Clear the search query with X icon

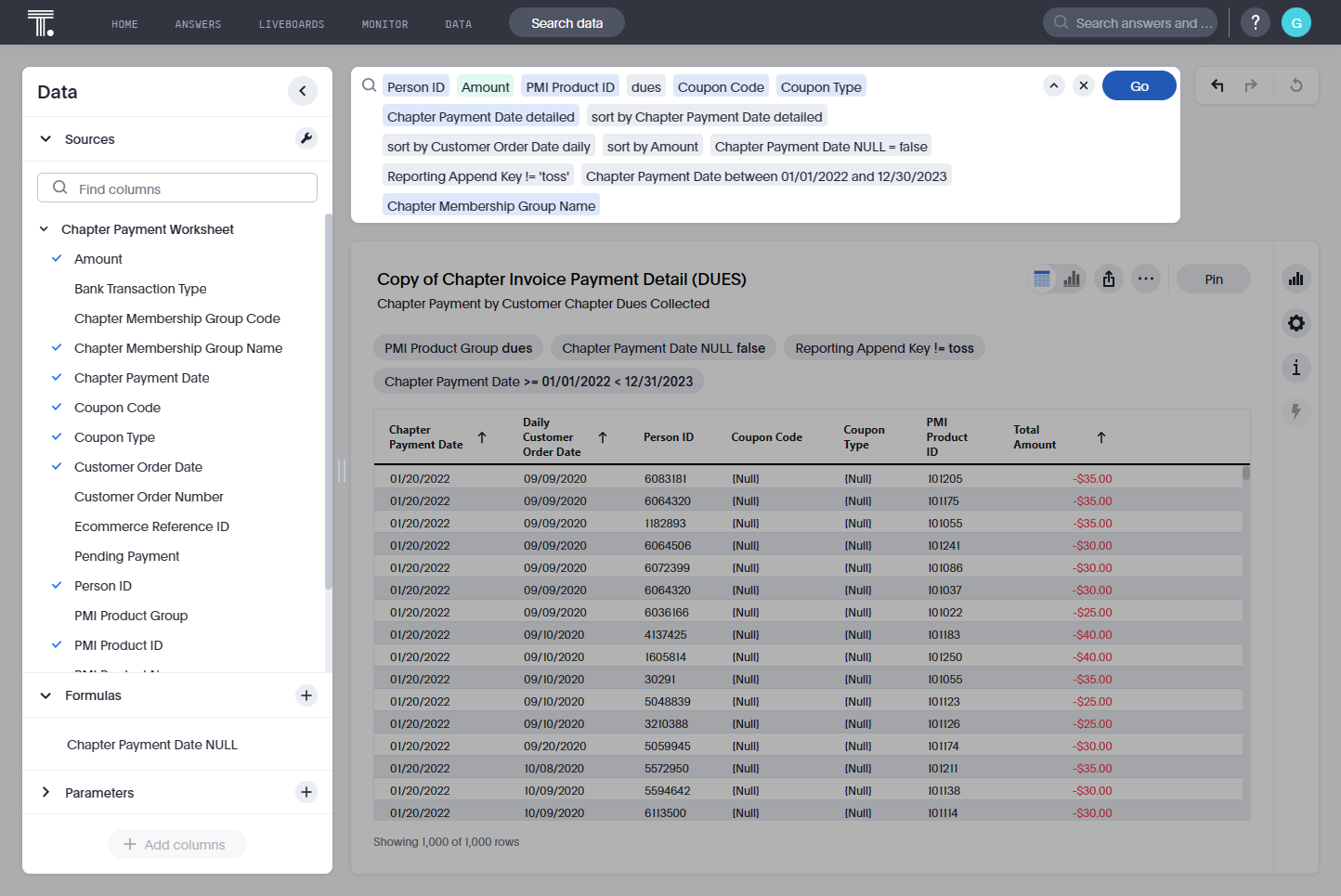[x=1084, y=85]
